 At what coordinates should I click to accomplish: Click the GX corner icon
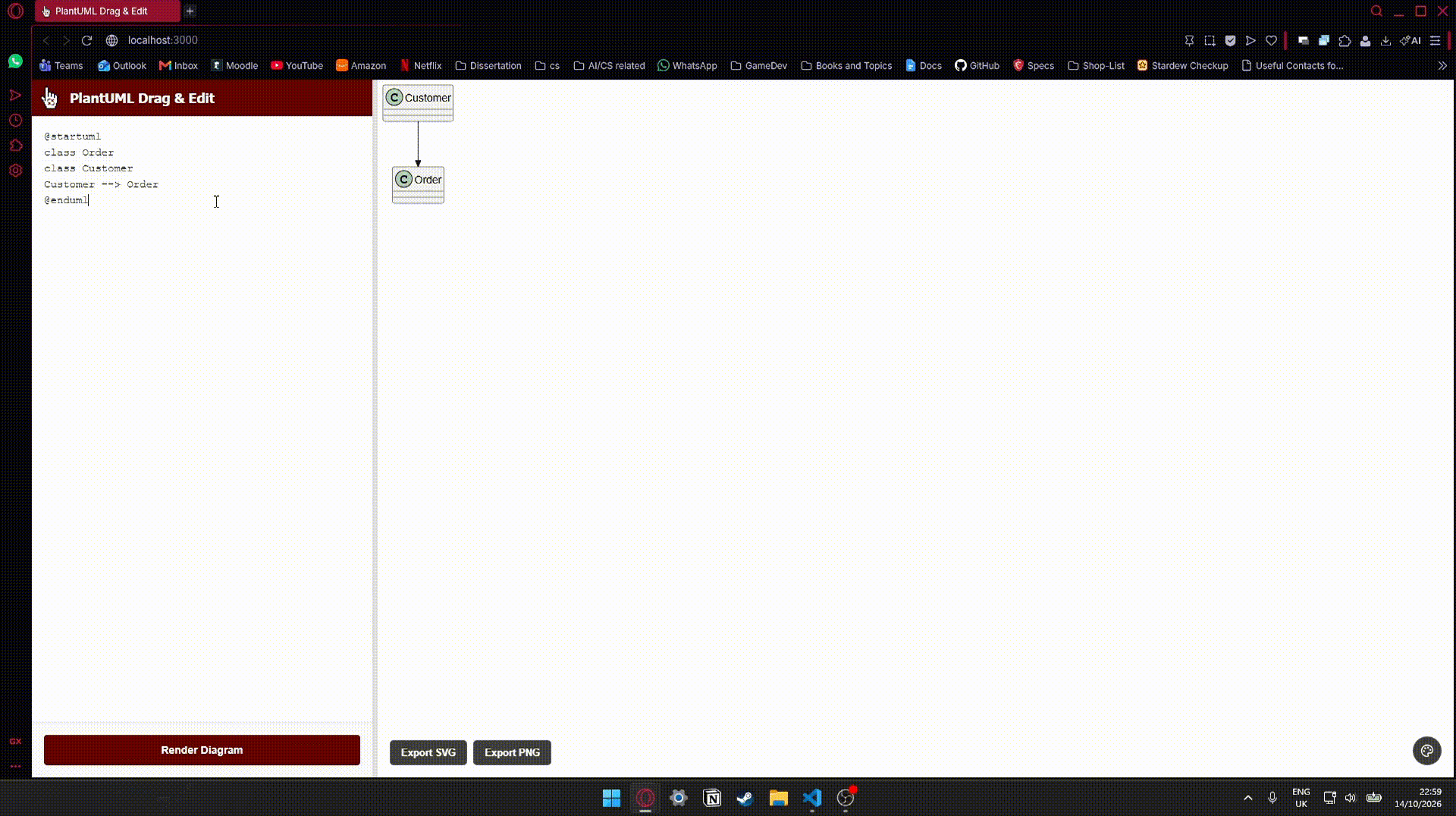pyautogui.click(x=15, y=741)
